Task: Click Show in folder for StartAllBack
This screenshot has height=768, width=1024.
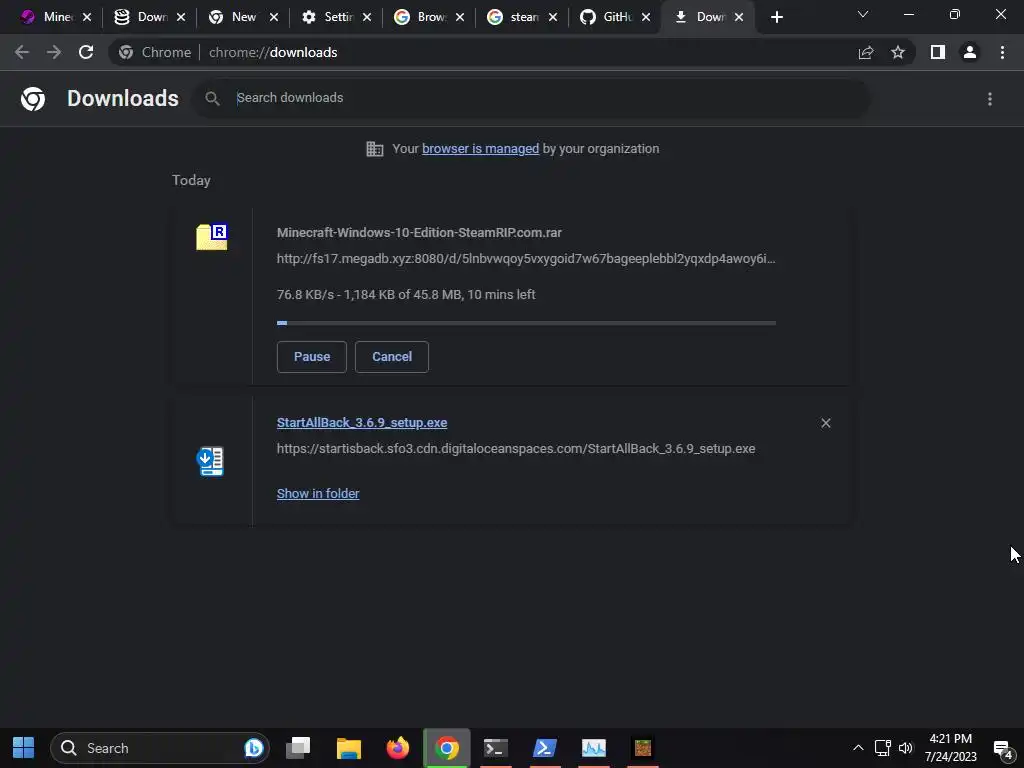Action: (x=318, y=494)
